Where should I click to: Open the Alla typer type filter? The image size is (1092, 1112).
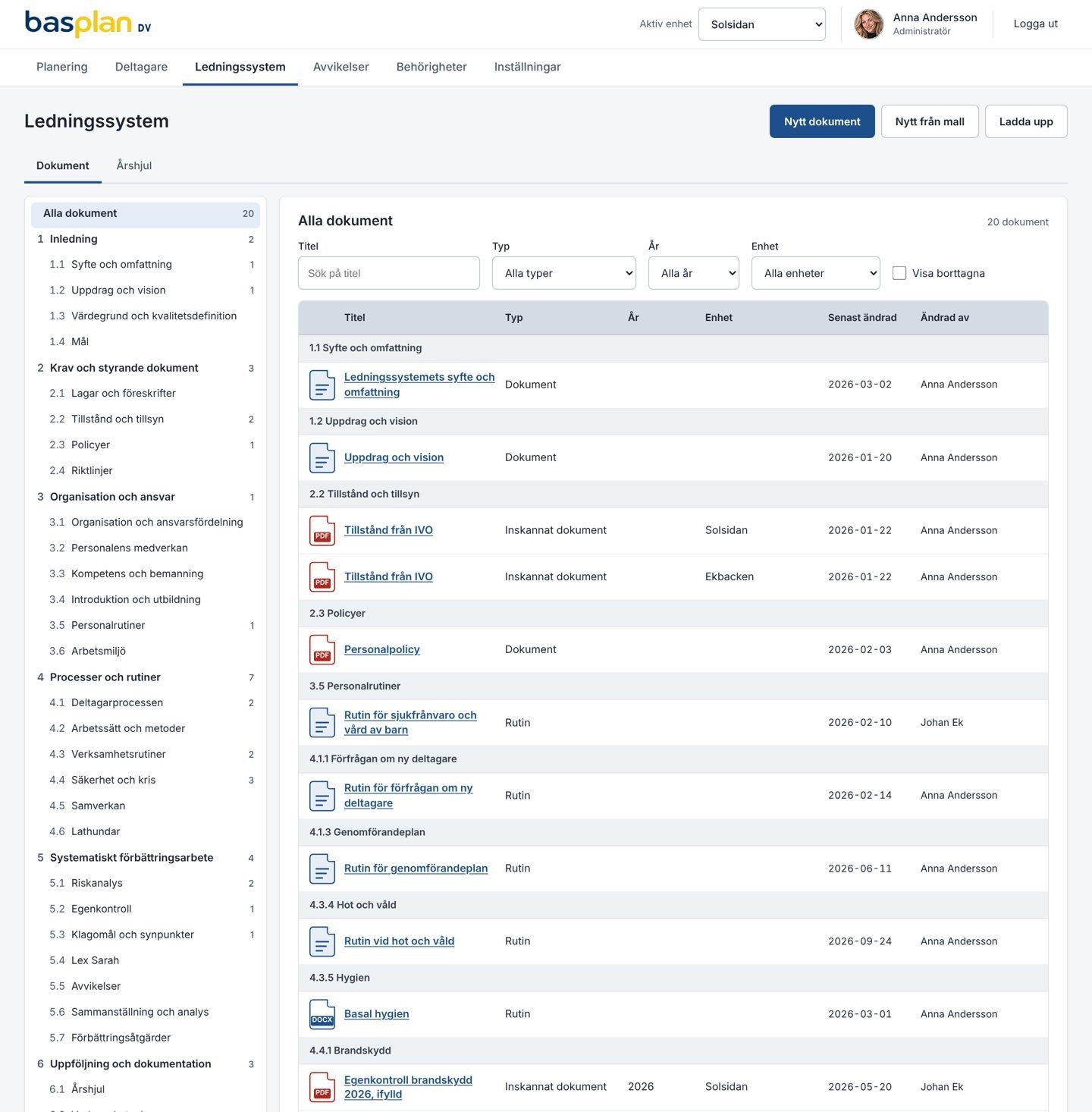point(564,273)
